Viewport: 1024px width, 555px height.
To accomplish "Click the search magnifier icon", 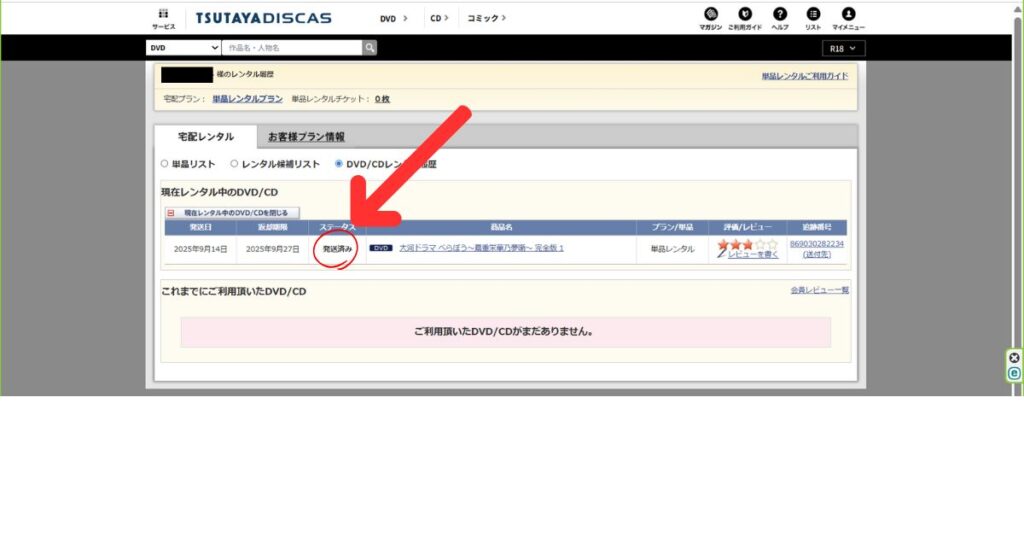I will pyautogui.click(x=370, y=47).
